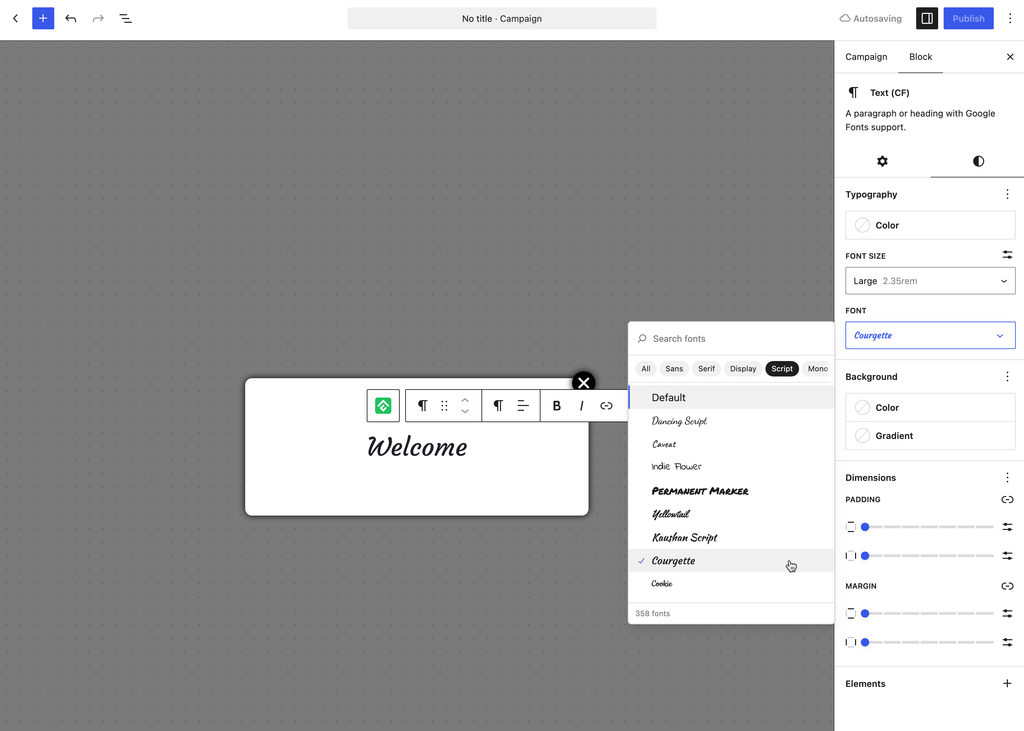
Task: Open the Font Size Large dropdown
Action: point(930,281)
